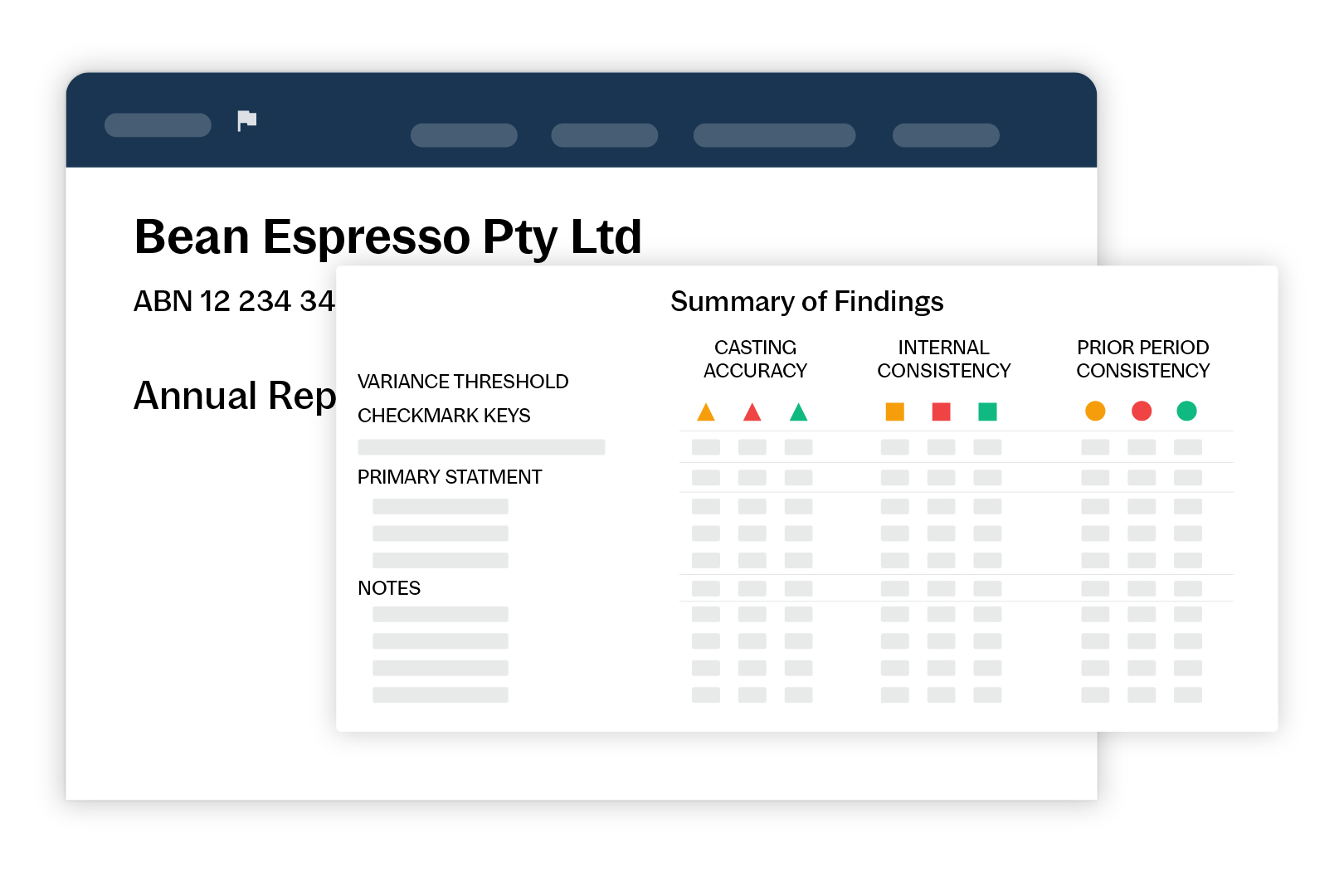Check the first checkmark cell in Casting Accuracy column
This screenshot has height=896, width=1344.
point(705,446)
